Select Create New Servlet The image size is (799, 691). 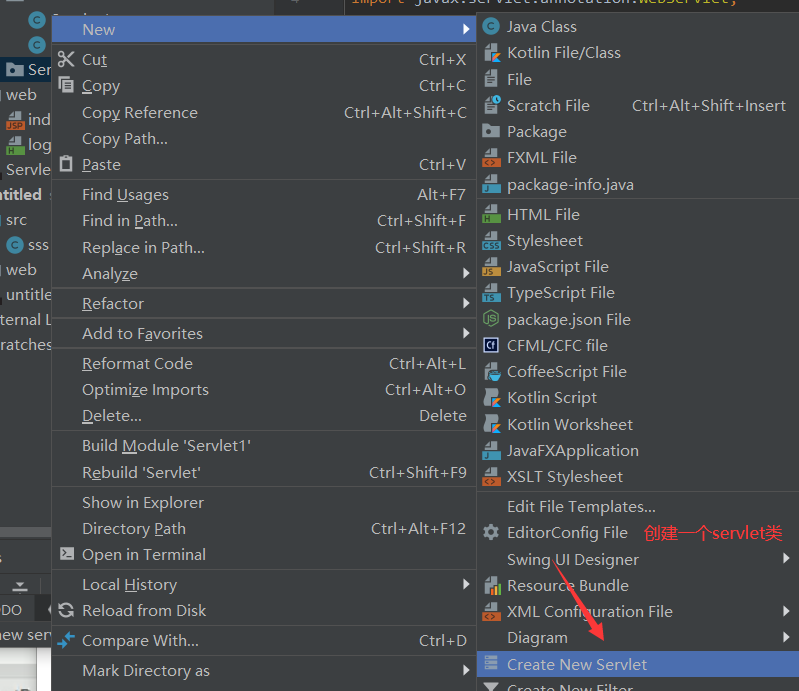click(577, 664)
